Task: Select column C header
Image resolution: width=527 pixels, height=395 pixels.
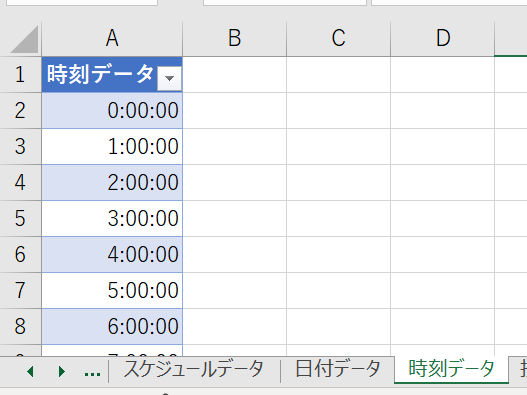Action: [338, 38]
